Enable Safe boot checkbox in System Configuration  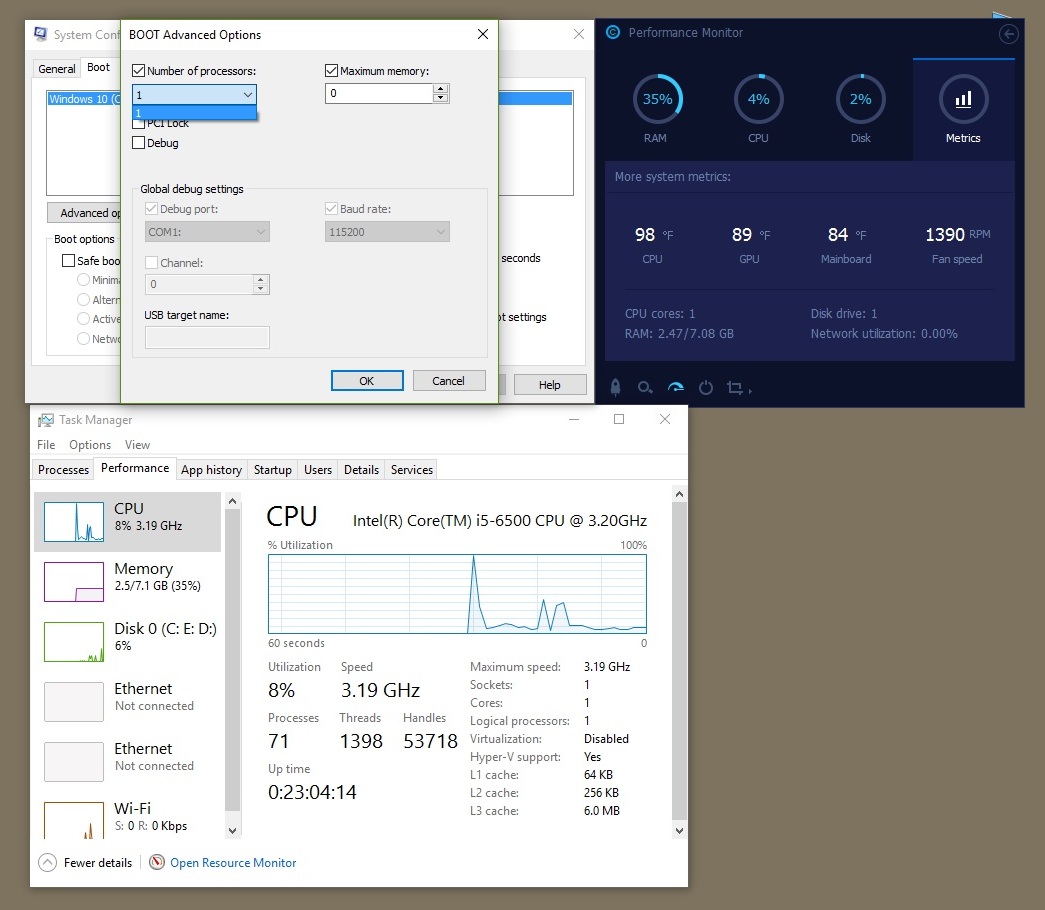coord(68,261)
